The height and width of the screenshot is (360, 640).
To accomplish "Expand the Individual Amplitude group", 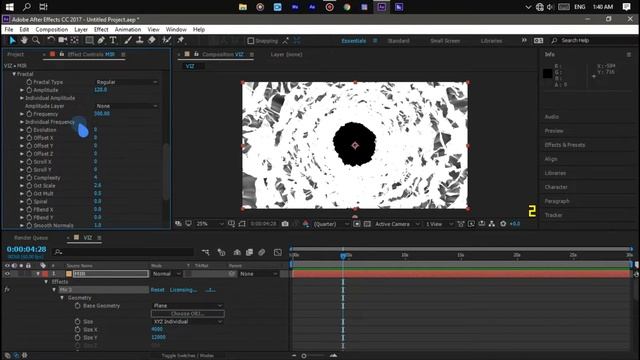I will [22, 98].
